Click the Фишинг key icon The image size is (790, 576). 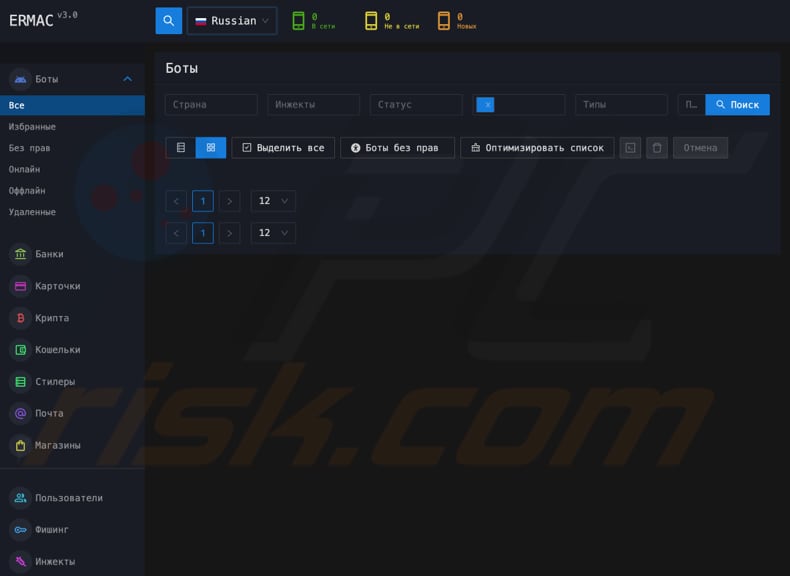click(x=20, y=529)
